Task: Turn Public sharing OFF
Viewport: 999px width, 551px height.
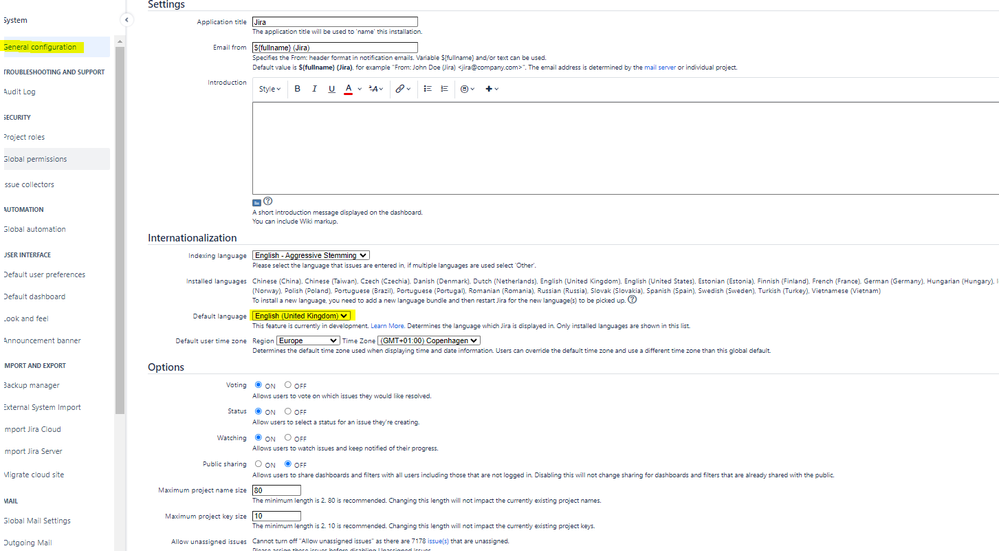Action: [x=288, y=464]
